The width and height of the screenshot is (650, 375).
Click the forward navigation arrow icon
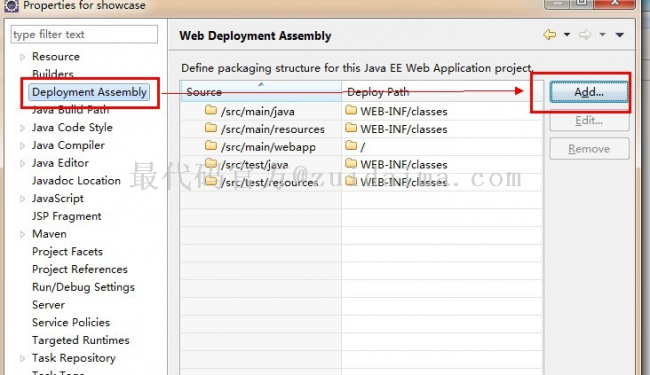(x=585, y=35)
